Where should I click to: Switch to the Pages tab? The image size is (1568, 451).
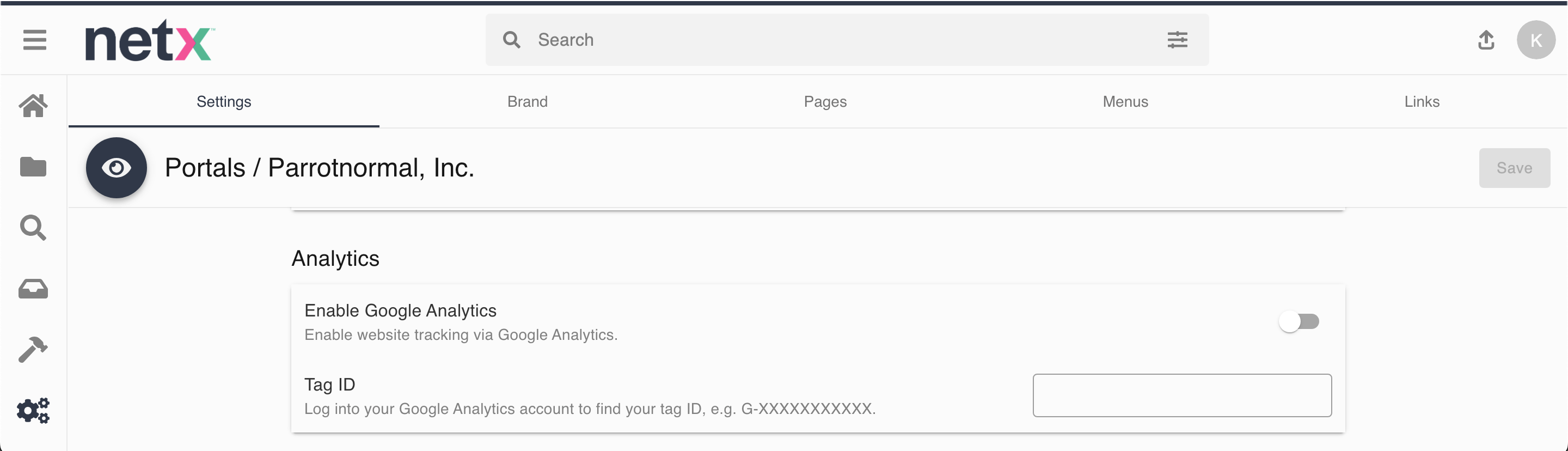(825, 102)
